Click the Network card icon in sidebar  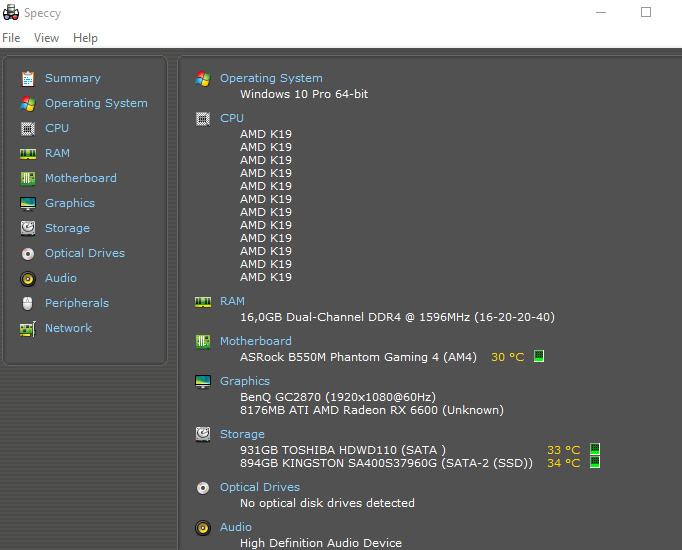pos(28,329)
